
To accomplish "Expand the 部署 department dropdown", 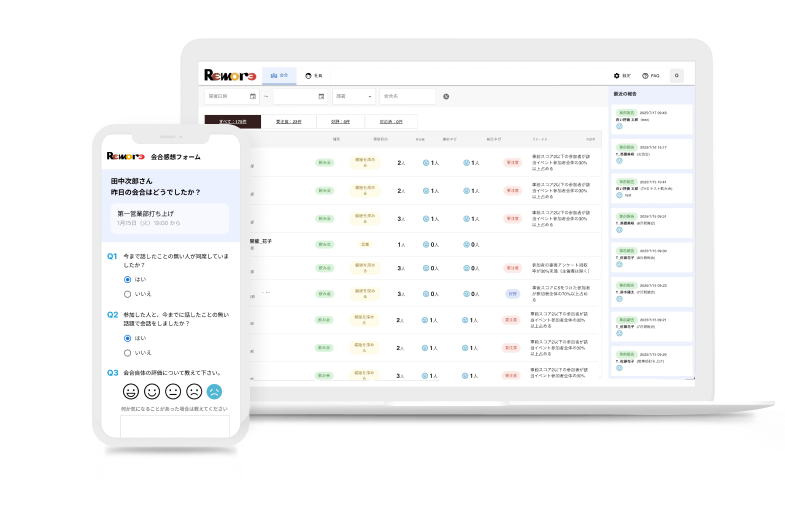I will tap(353, 97).
